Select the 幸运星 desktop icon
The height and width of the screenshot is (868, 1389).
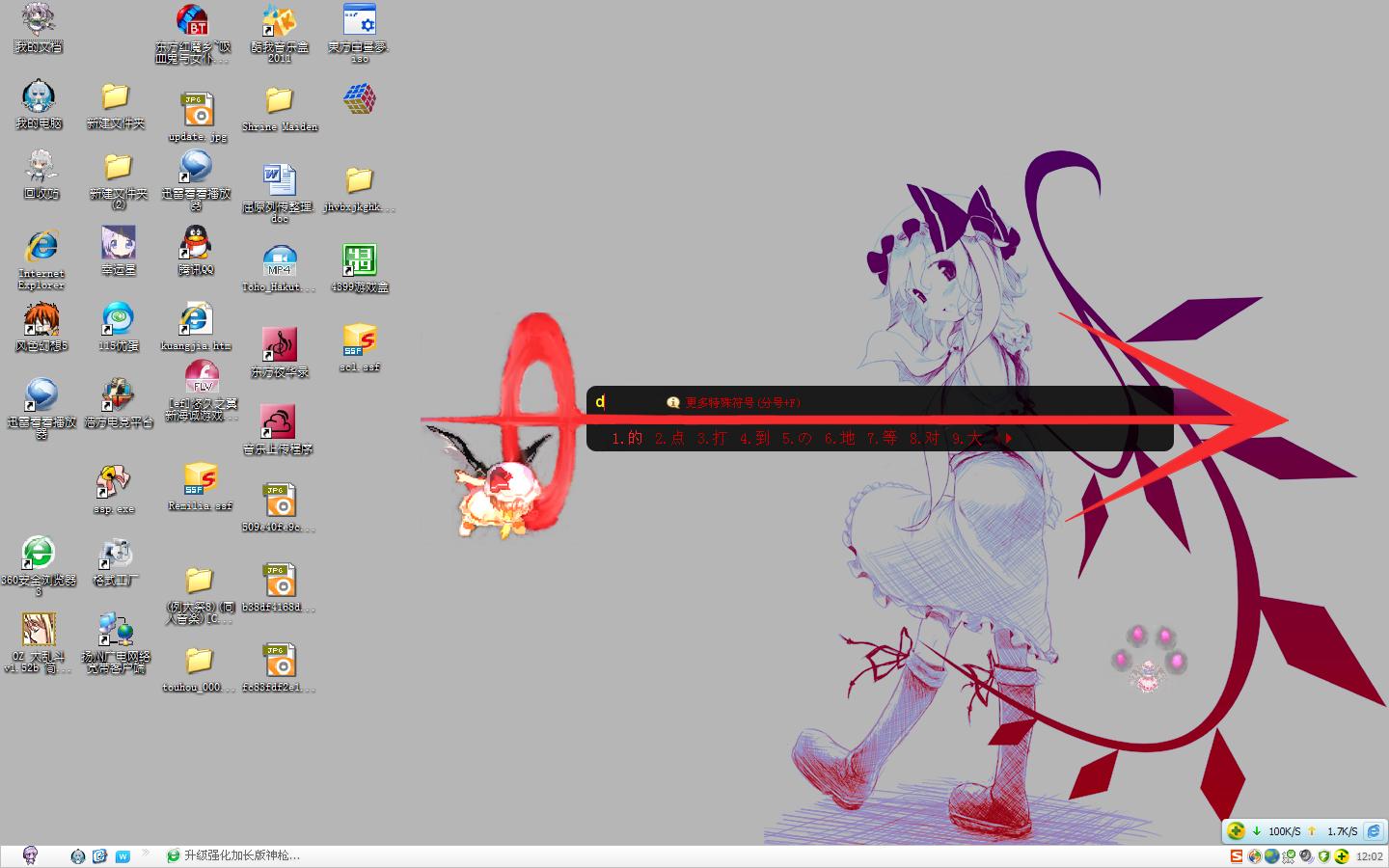(x=119, y=251)
